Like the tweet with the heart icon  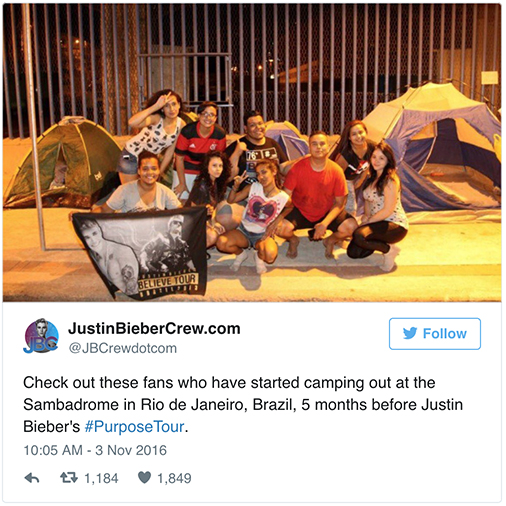point(145,478)
